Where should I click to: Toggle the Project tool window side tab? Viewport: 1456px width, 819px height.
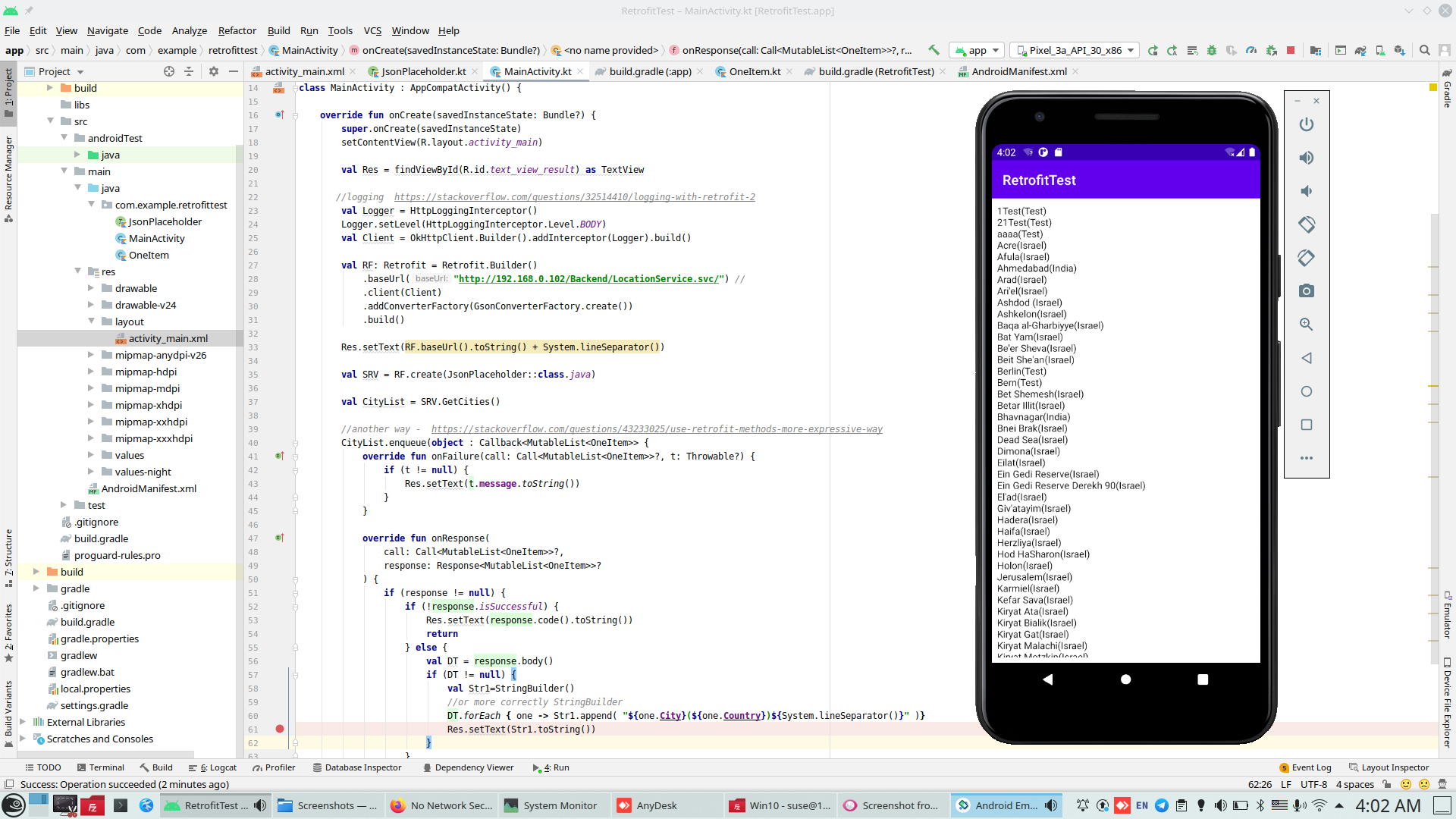point(8,91)
